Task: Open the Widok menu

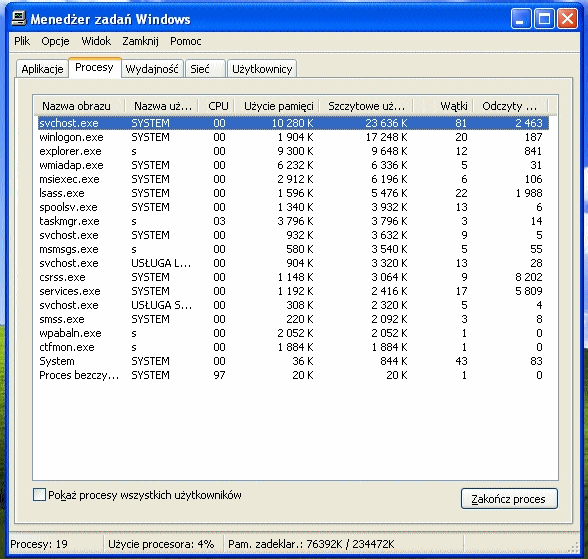Action: coord(96,41)
